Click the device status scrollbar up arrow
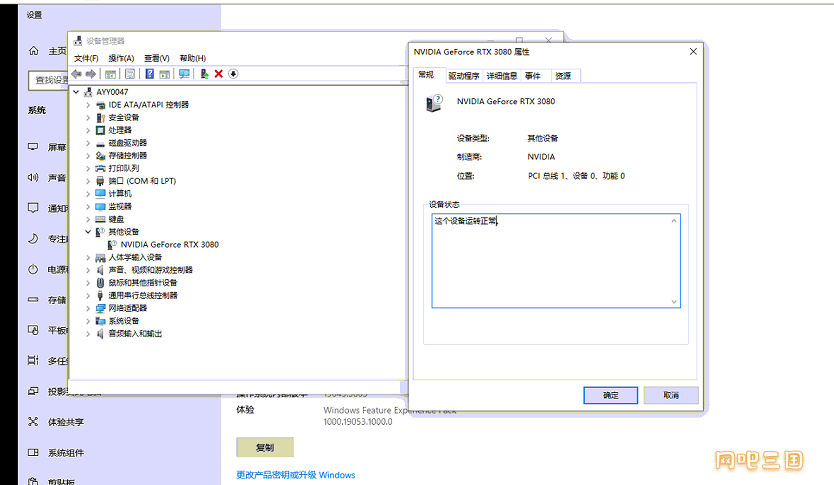834x485 pixels. 674,220
